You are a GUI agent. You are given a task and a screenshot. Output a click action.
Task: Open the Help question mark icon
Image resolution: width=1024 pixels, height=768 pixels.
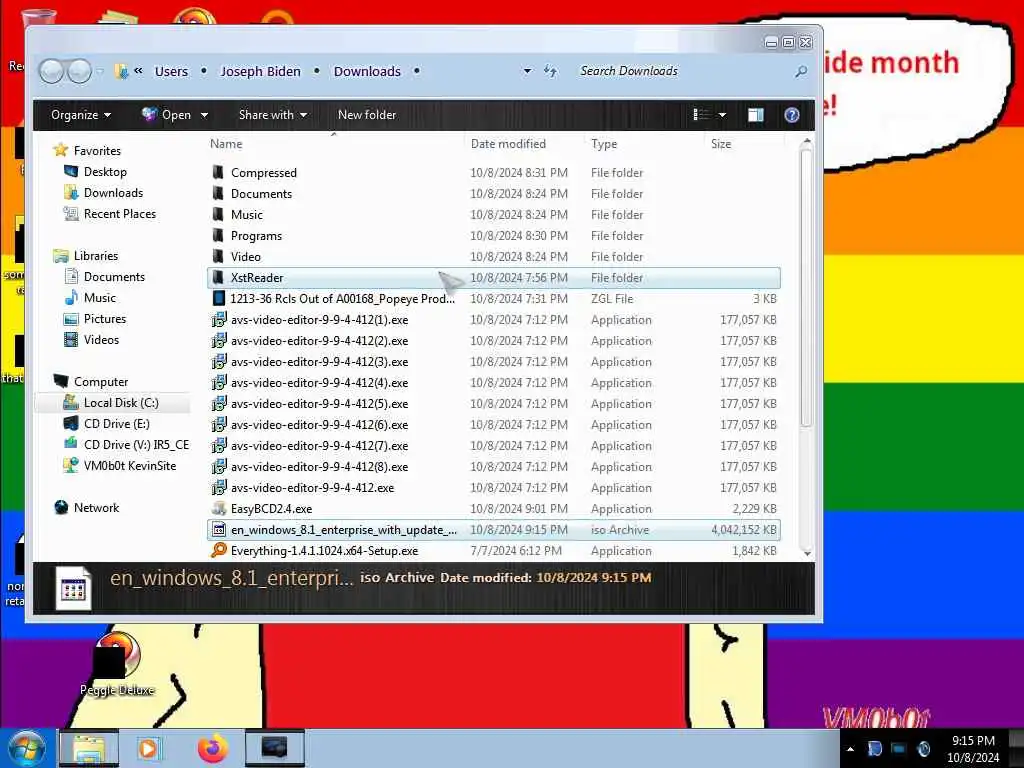[x=792, y=115]
